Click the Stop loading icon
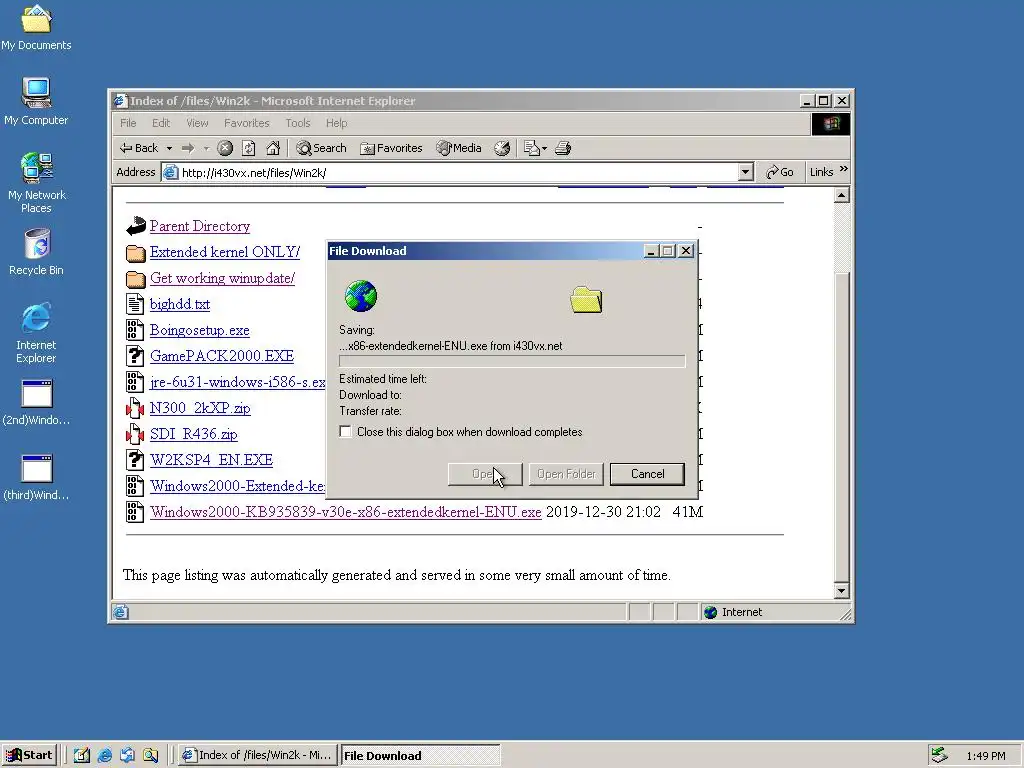Screen dimensions: 1024x768 [225, 148]
